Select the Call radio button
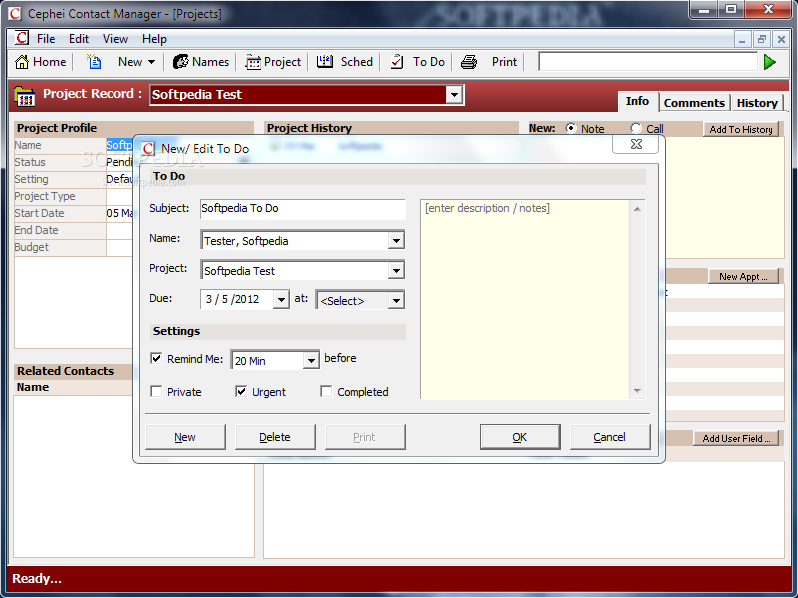This screenshot has width=798, height=598. click(x=636, y=128)
